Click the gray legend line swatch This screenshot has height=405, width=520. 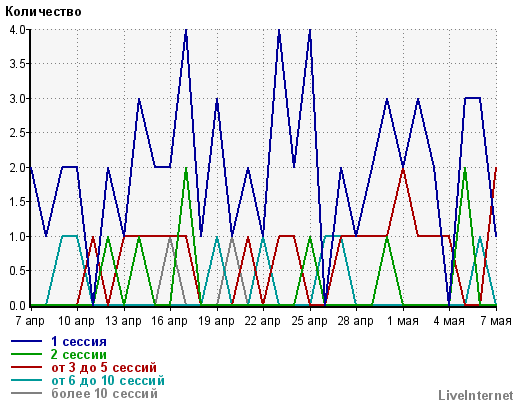click(27, 393)
